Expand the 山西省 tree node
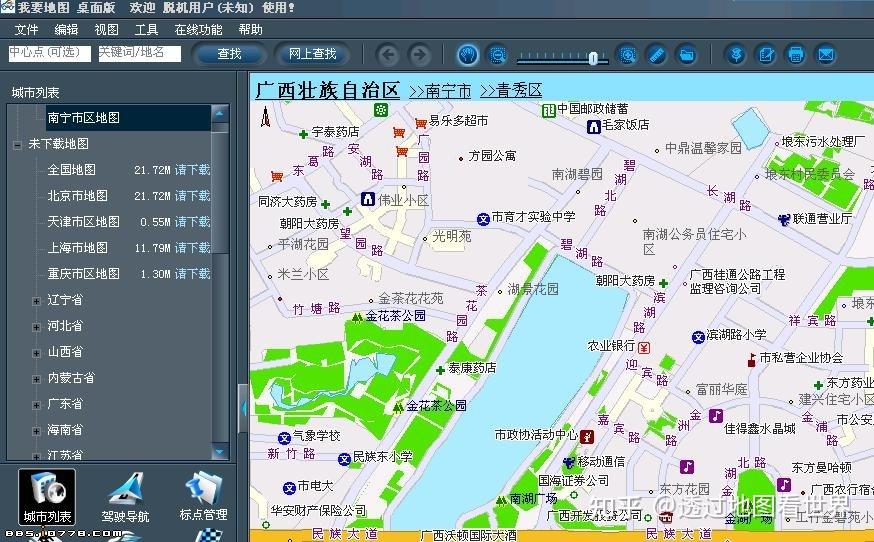 [x=36, y=353]
